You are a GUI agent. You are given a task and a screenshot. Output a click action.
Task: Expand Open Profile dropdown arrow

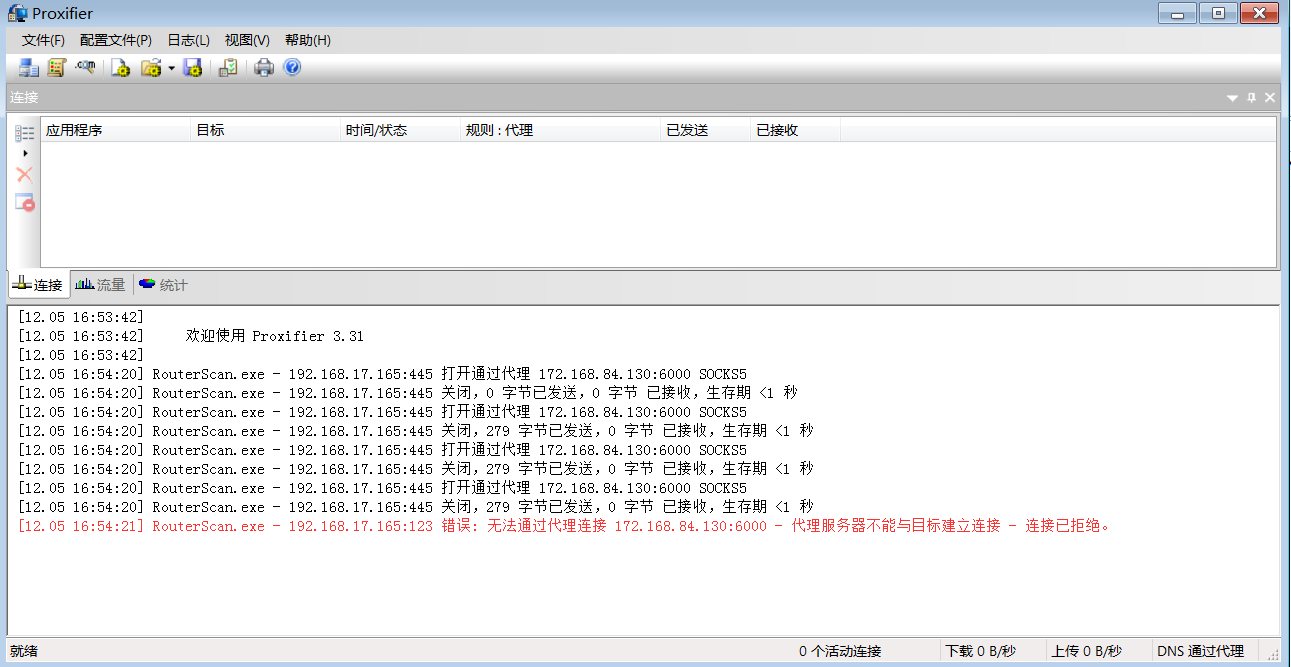coord(171,69)
